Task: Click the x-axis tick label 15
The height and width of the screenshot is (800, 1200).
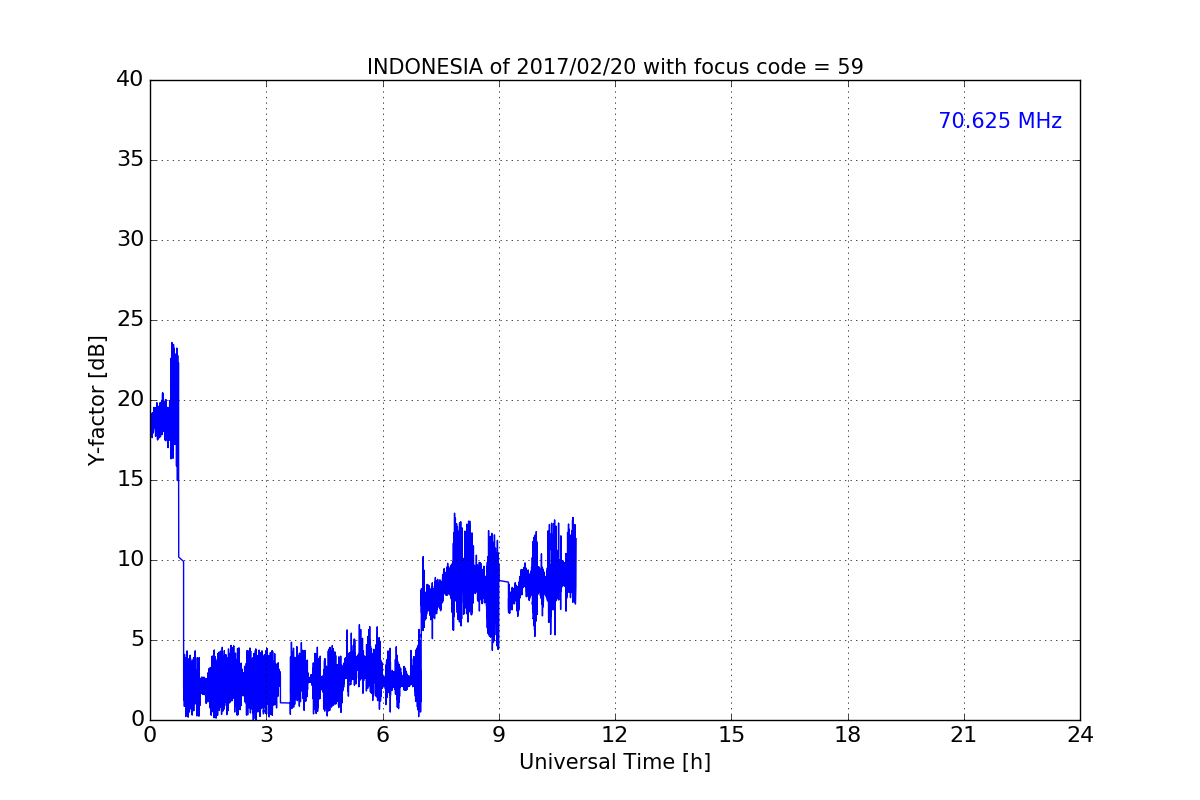Action: tap(731, 735)
